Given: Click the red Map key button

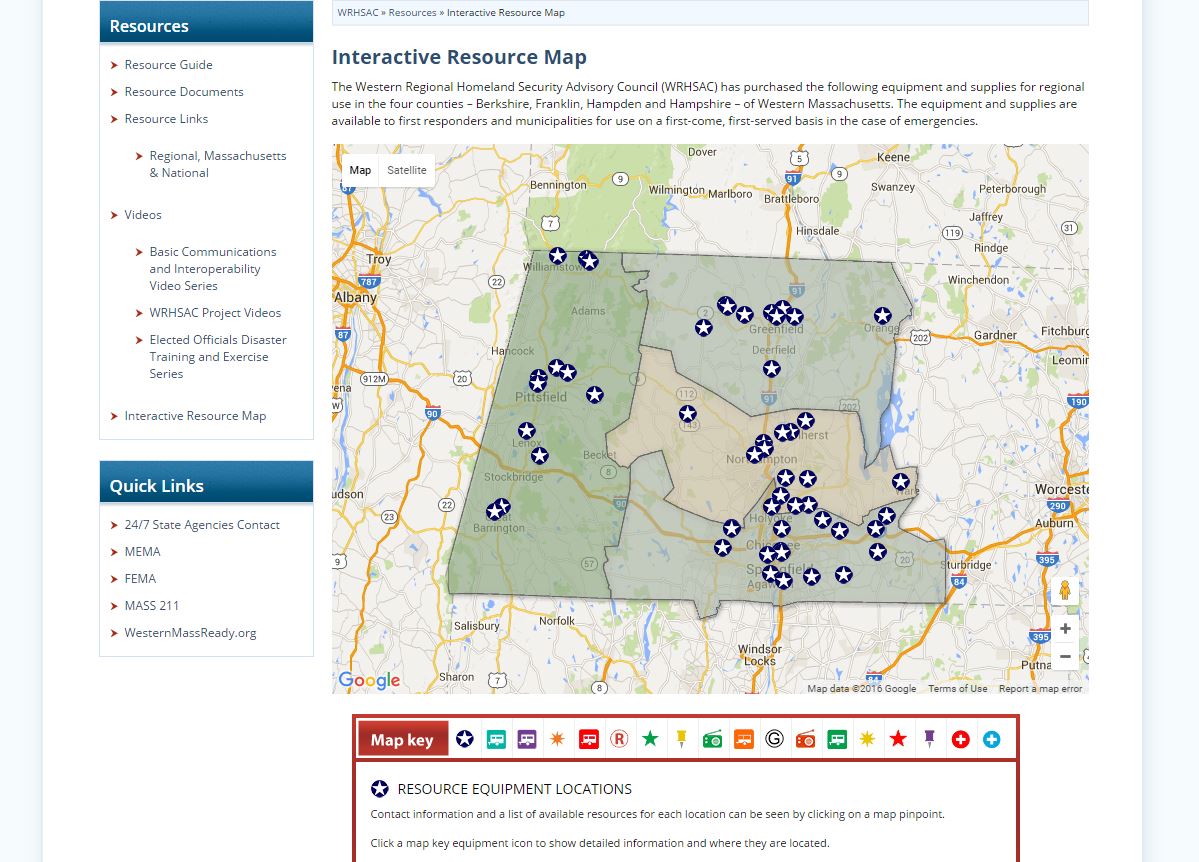Looking at the screenshot, I should (403, 739).
